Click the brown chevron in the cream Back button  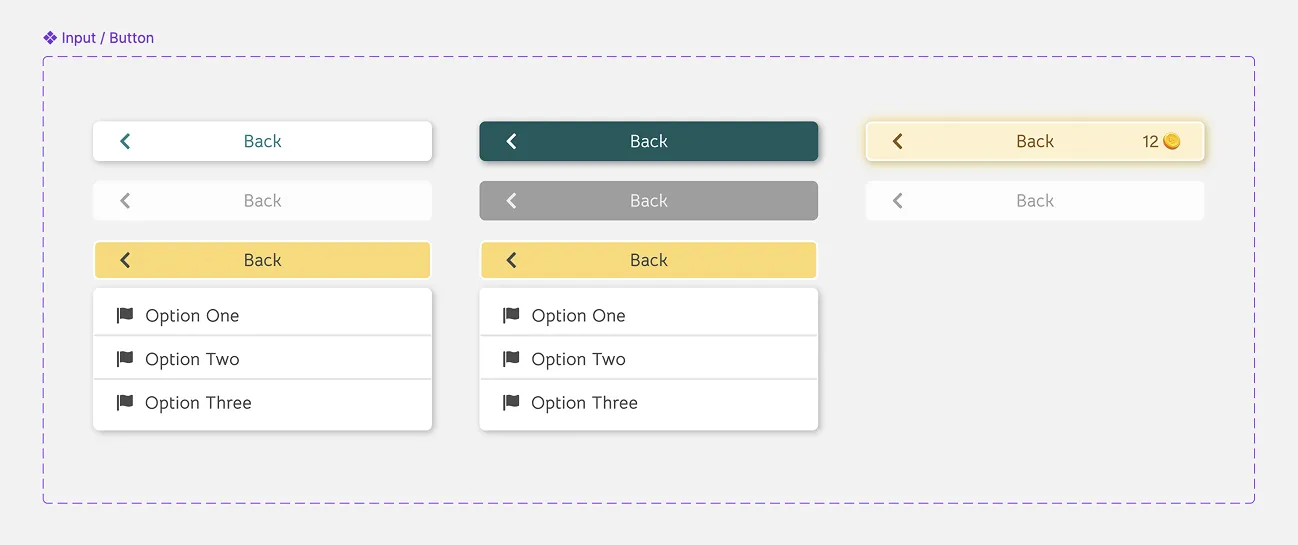(x=897, y=142)
